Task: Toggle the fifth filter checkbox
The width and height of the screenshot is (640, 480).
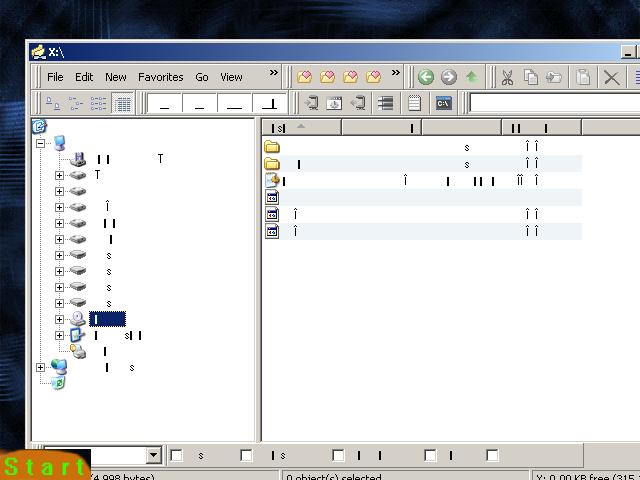Action: point(493,455)
